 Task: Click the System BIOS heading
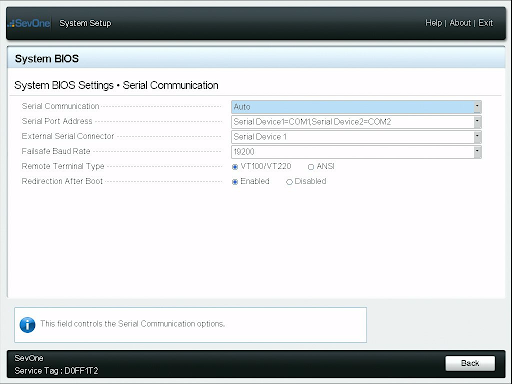tap(47, 59)
